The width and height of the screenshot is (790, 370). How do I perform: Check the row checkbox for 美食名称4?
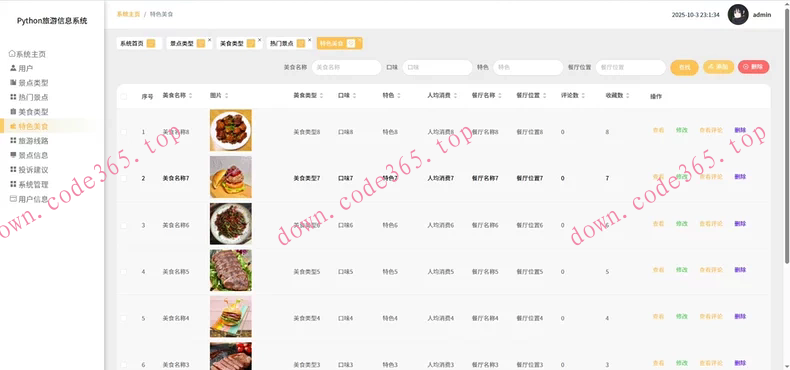tap(124, 319)
